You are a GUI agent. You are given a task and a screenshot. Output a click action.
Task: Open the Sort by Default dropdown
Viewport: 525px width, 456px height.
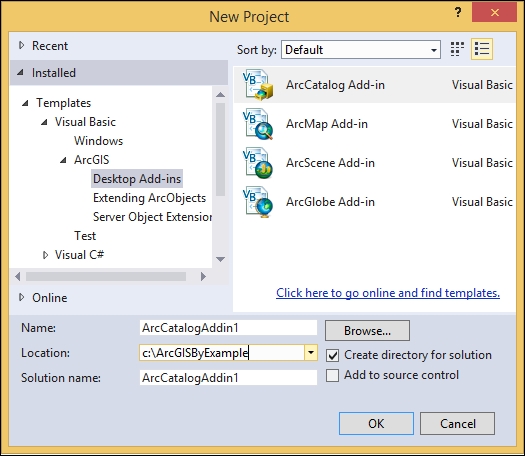(361, 50)
